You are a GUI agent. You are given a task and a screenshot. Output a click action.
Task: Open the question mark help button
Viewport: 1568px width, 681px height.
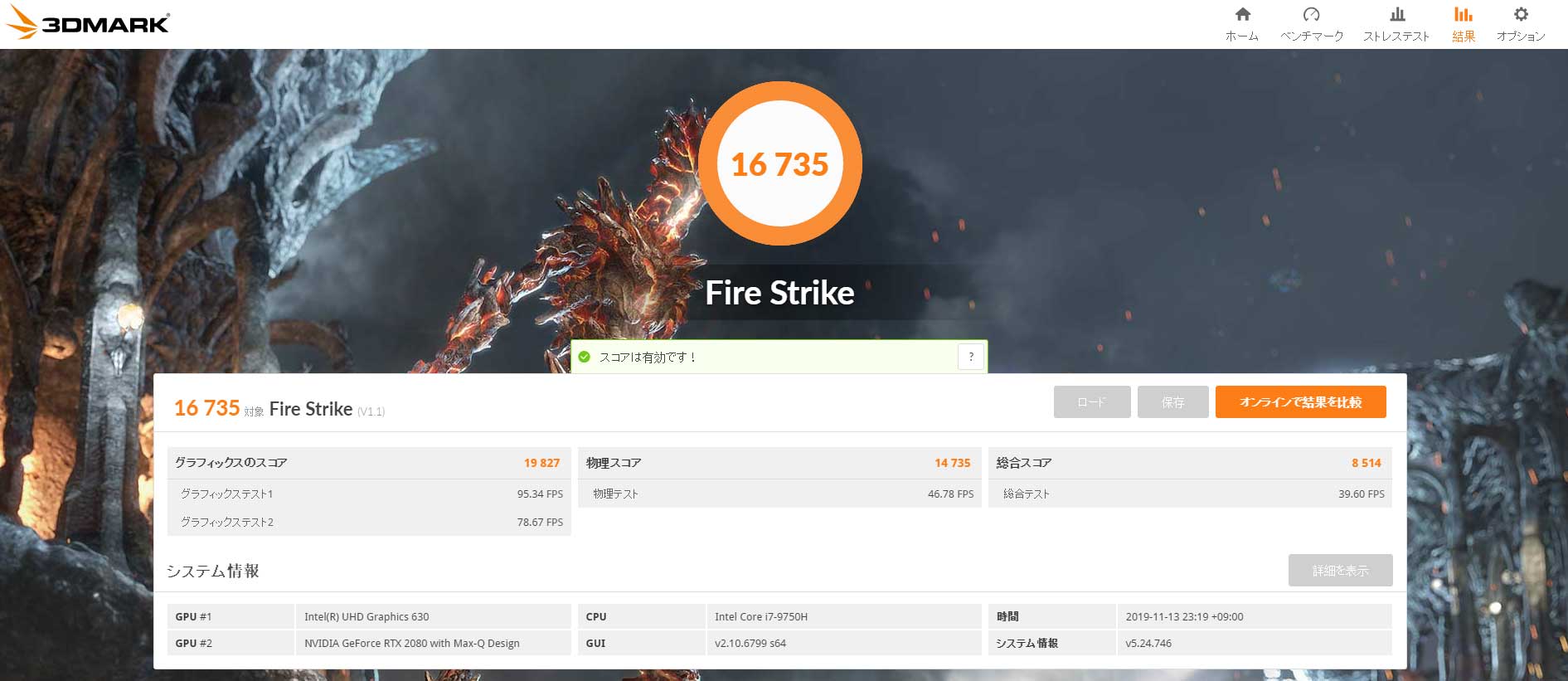pos(971,357)
